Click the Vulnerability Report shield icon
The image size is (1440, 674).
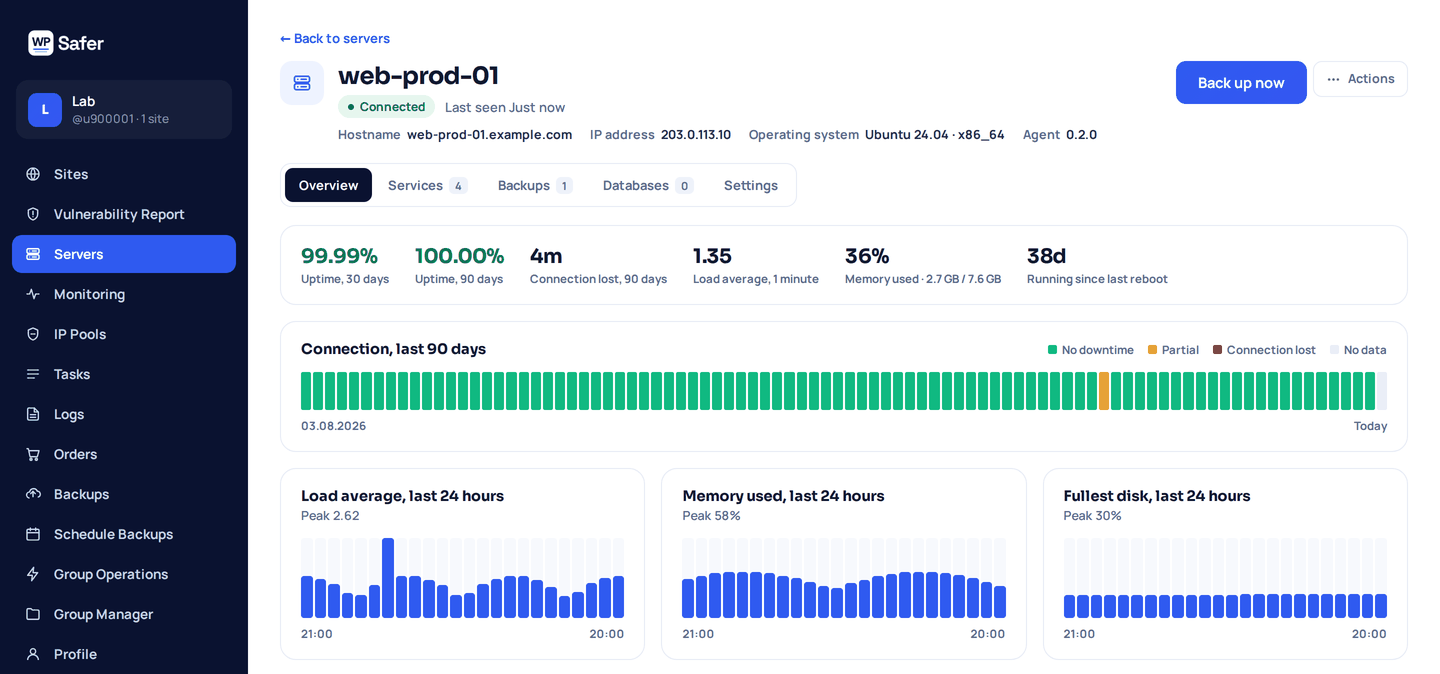(x=33, y=214)
